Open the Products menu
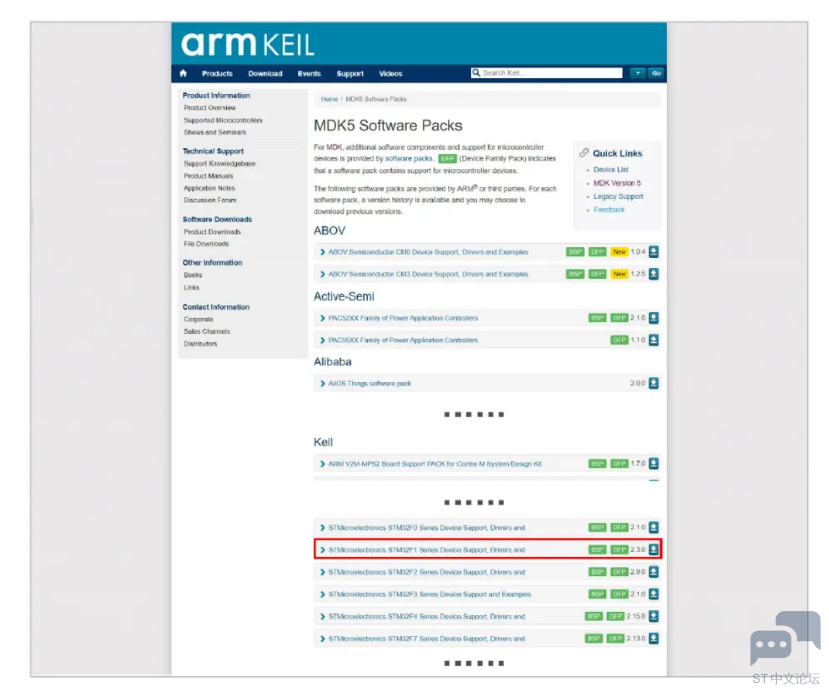 [x=217, y=73]
